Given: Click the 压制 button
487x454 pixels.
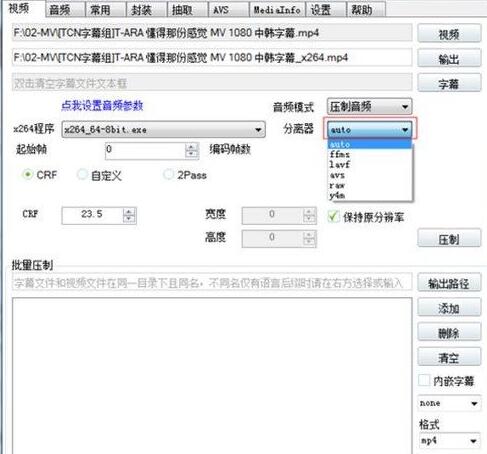Looking at the screenshot, I should coord(449,238).
